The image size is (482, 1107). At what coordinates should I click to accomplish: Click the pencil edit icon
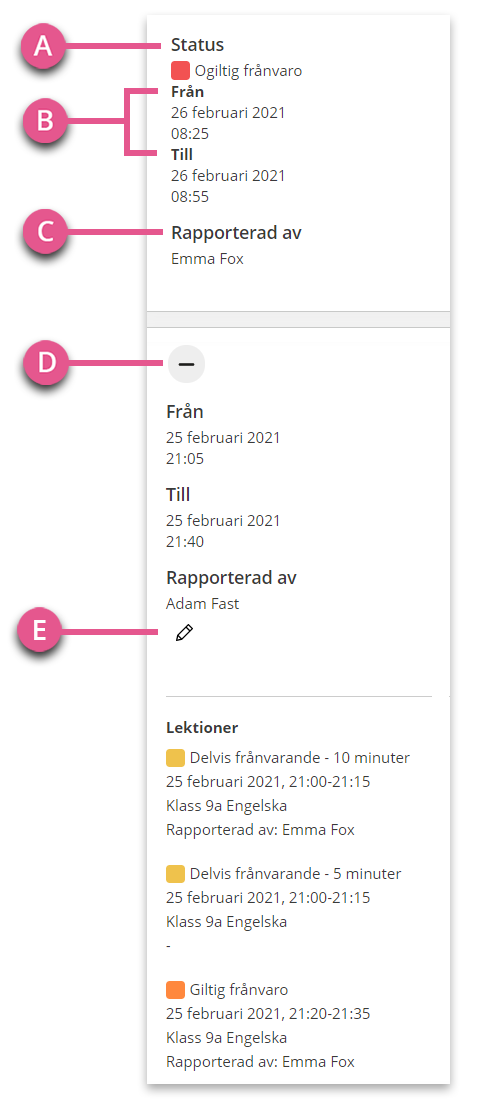(184, 633)
